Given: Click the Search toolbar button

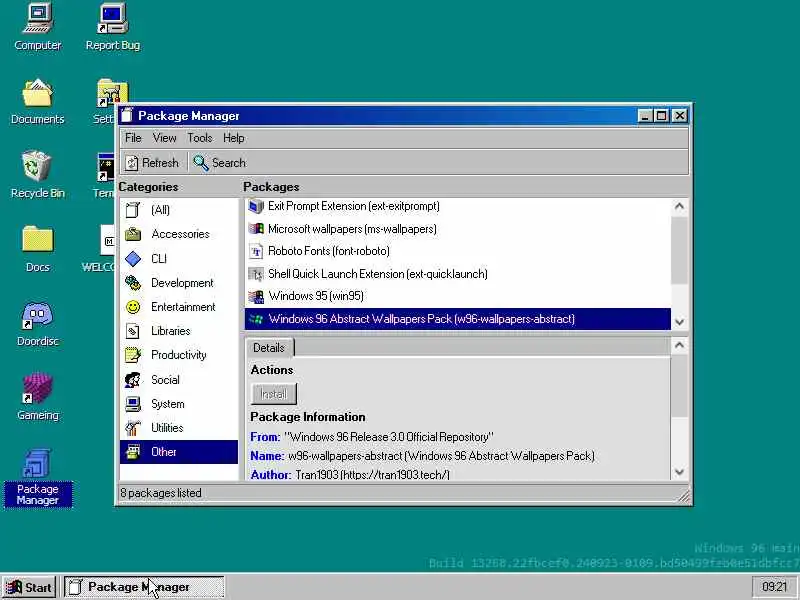Looking at the screenshot, I should (x=219, y=163).
